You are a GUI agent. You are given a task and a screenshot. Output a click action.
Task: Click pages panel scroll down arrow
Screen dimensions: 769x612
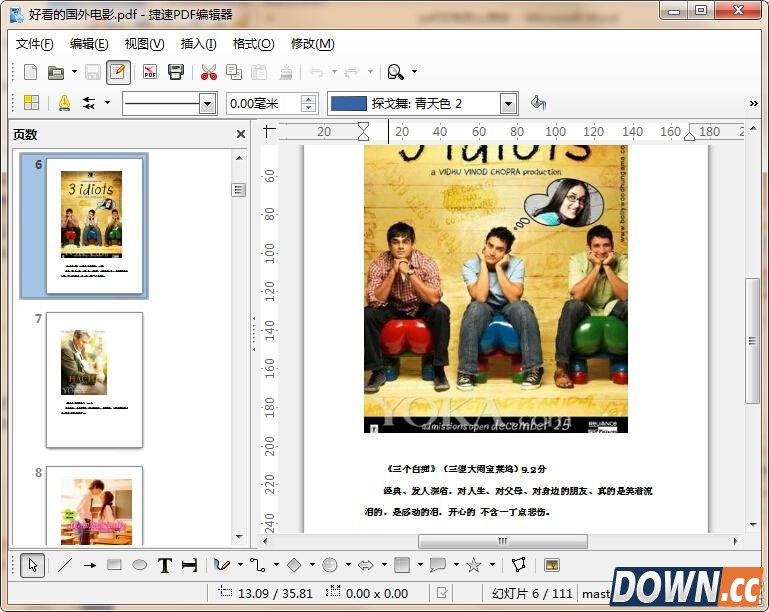pos(239,536)
